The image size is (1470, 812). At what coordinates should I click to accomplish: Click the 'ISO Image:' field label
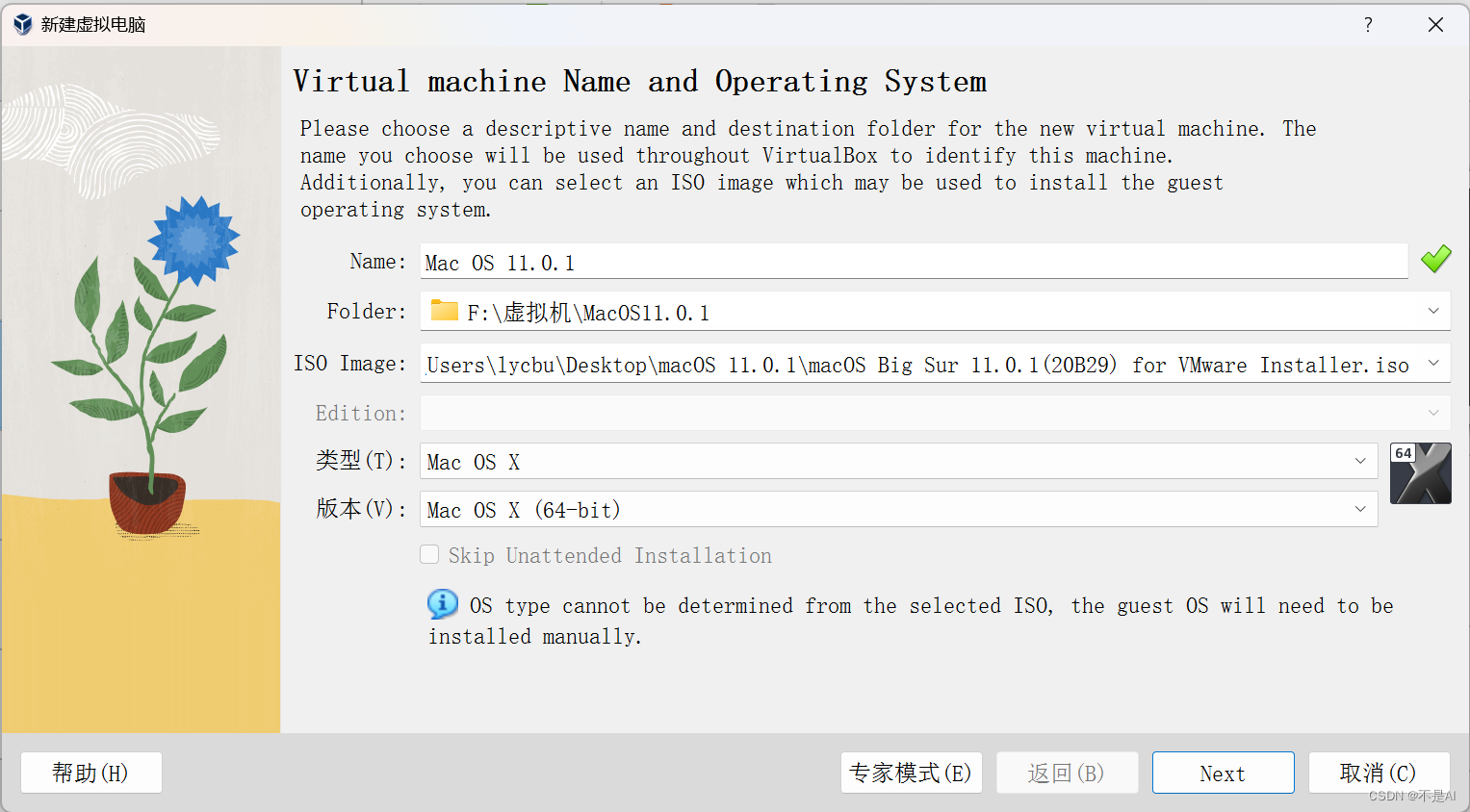click(350, 363)
